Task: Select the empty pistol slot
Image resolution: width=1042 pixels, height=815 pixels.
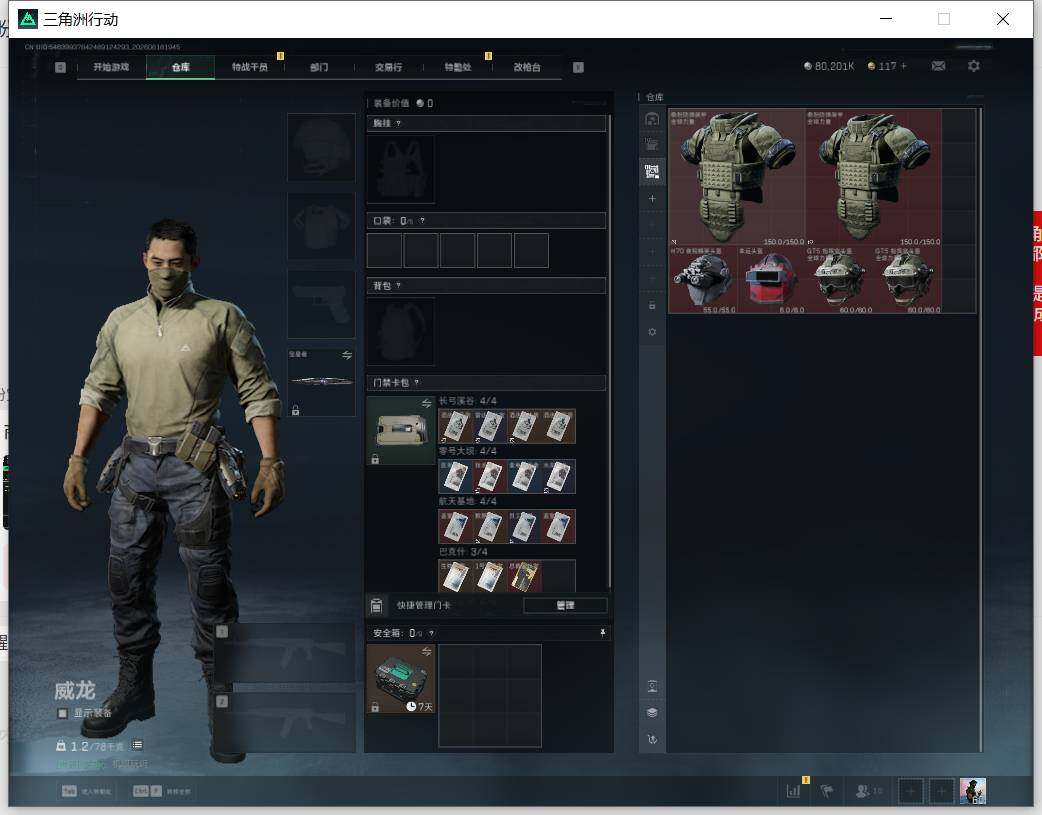Action: (321, 304)
